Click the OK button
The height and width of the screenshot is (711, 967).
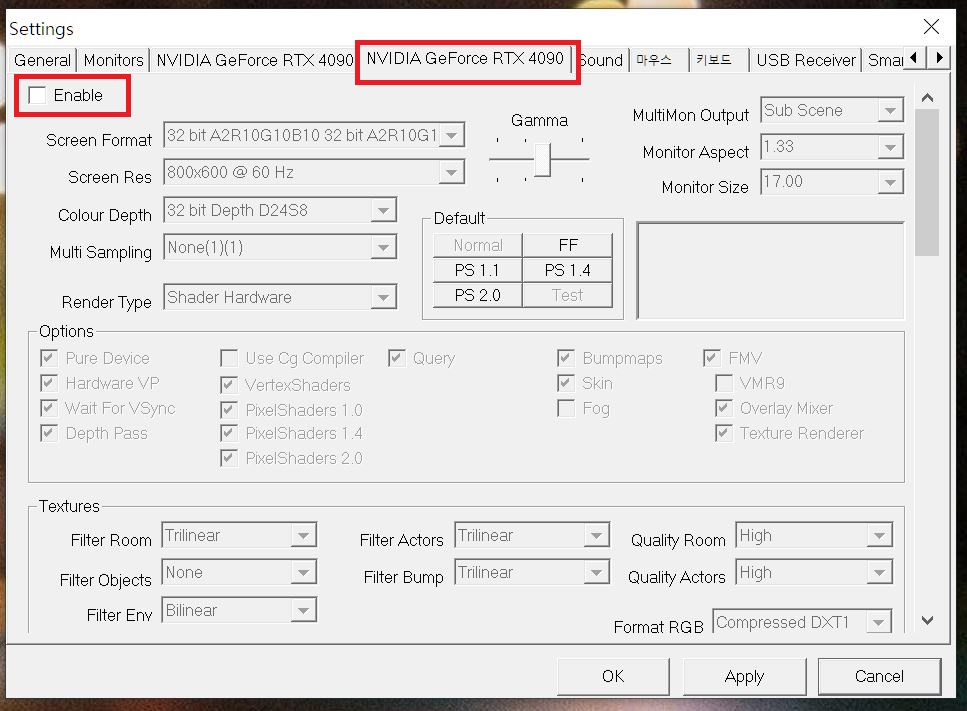click(613, 676)
